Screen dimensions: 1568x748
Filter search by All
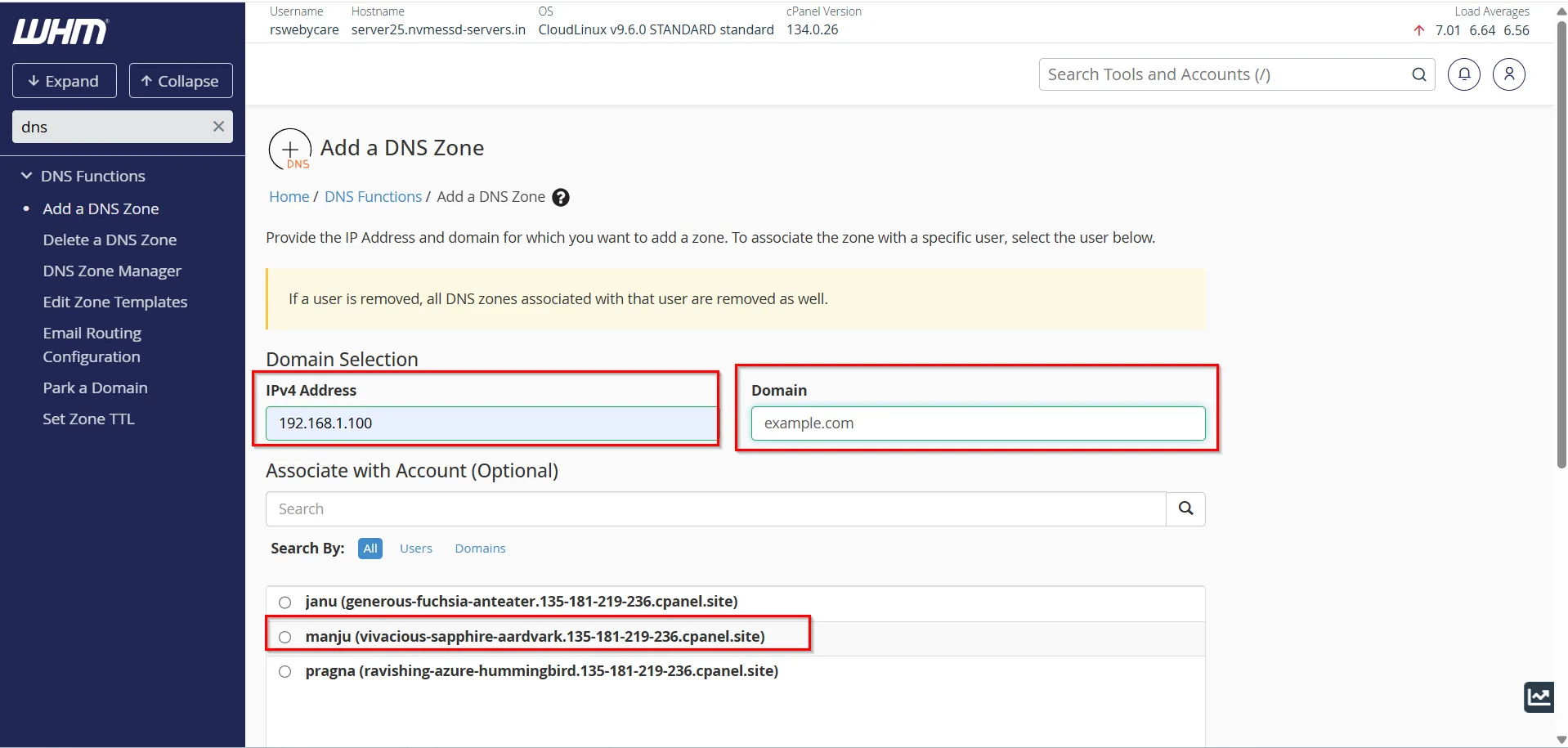370,549
